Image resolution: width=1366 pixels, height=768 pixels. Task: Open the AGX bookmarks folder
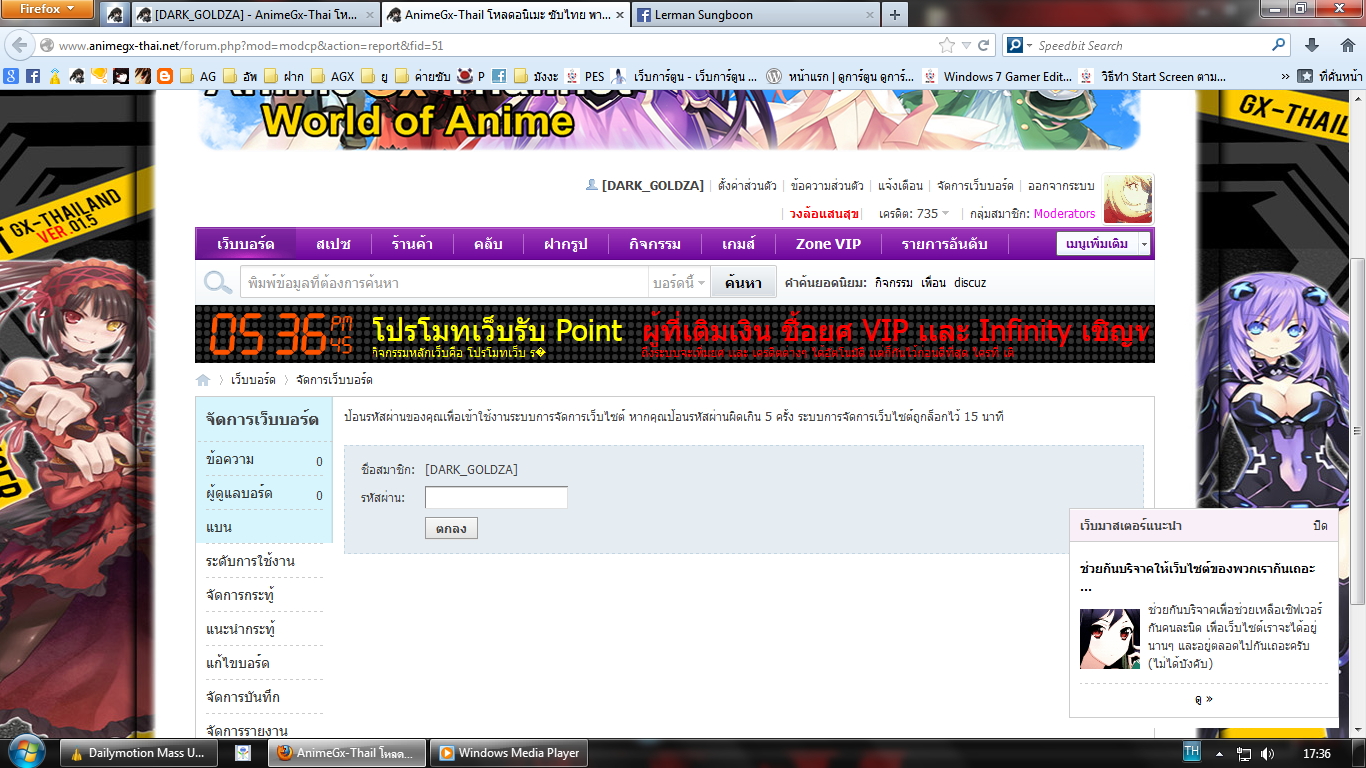(x=332, y=76)
